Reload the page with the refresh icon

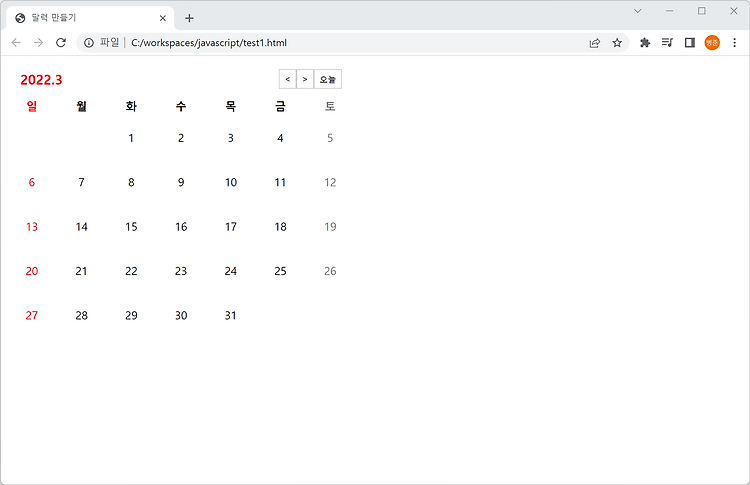61,43
